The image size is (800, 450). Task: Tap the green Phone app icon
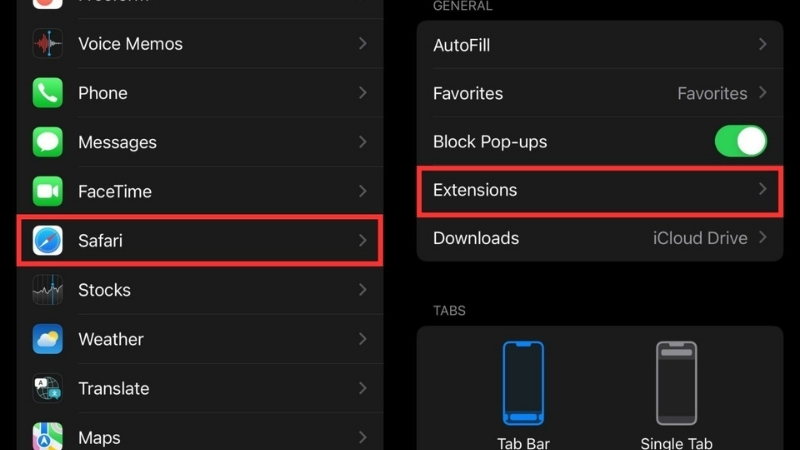pos(47,93)
